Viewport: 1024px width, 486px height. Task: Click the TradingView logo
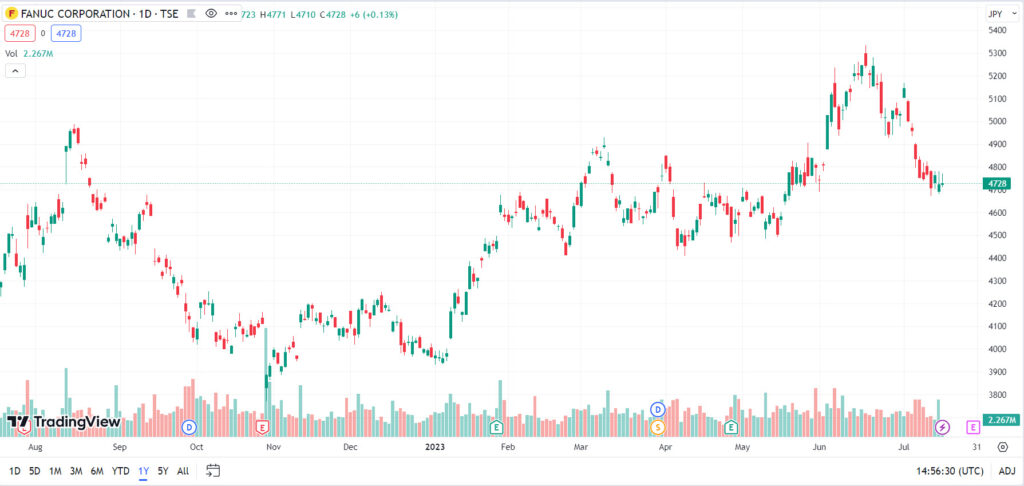coord(63,422)
